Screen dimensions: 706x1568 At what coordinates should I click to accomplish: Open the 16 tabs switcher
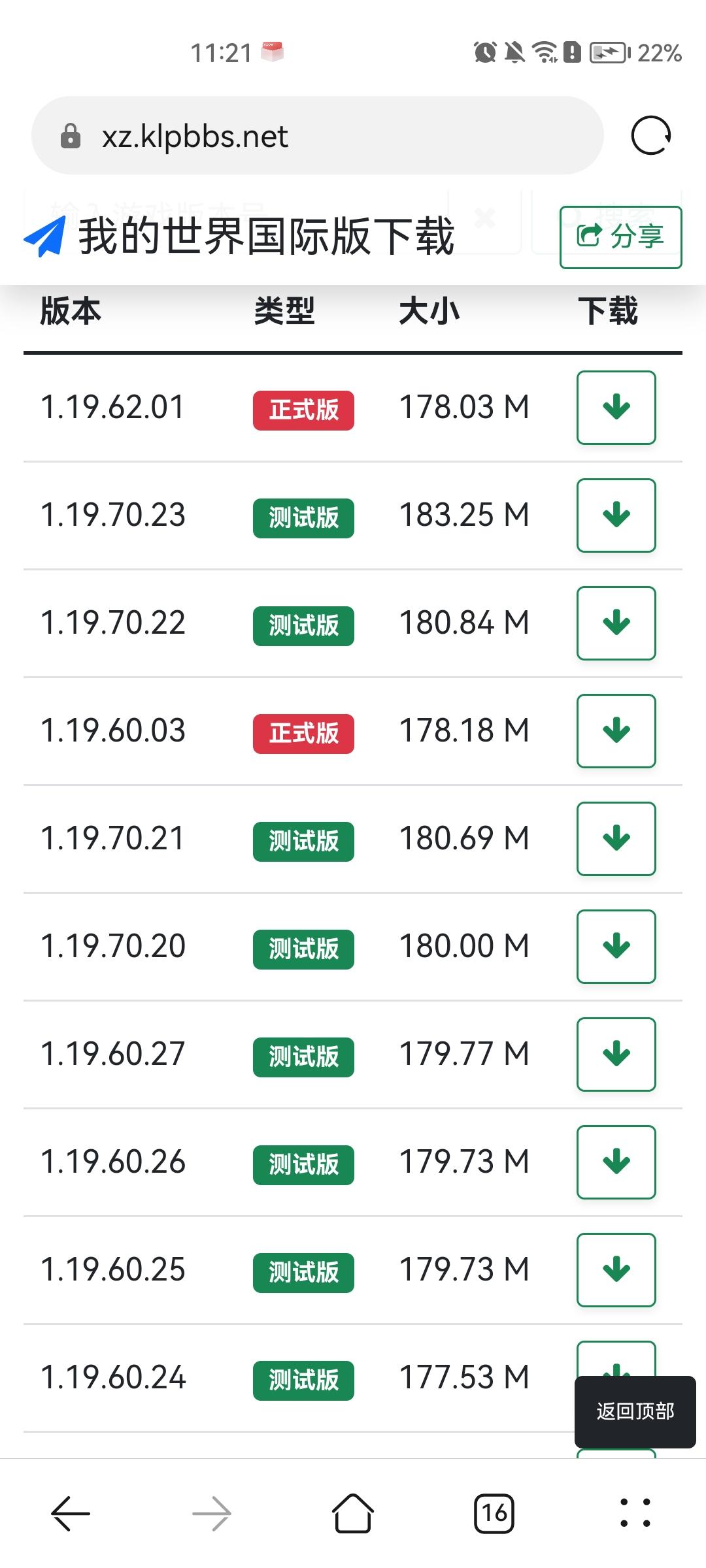(494, 1513)
